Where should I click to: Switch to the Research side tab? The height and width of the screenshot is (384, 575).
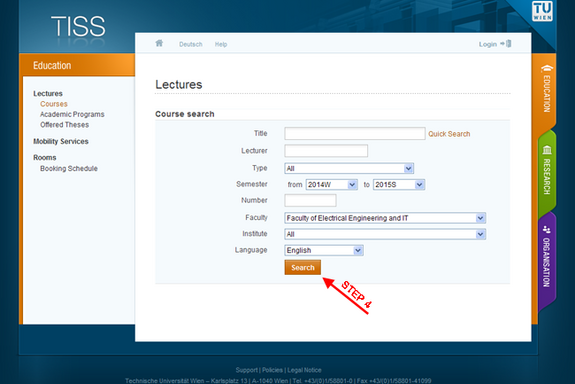[x=546, y=171]
